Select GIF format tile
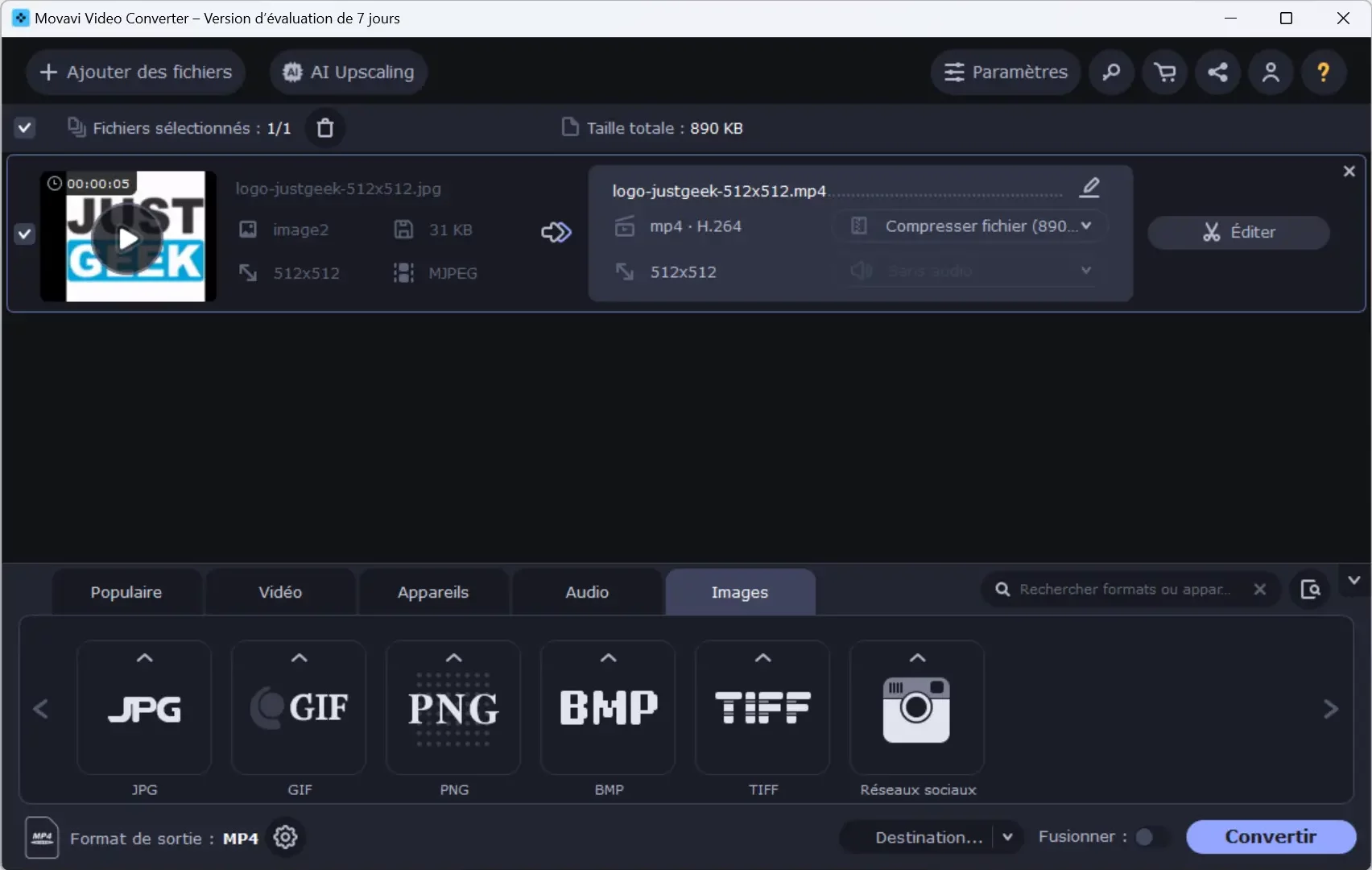Screen dimensions: 1372x870 [x=299, y=707]
